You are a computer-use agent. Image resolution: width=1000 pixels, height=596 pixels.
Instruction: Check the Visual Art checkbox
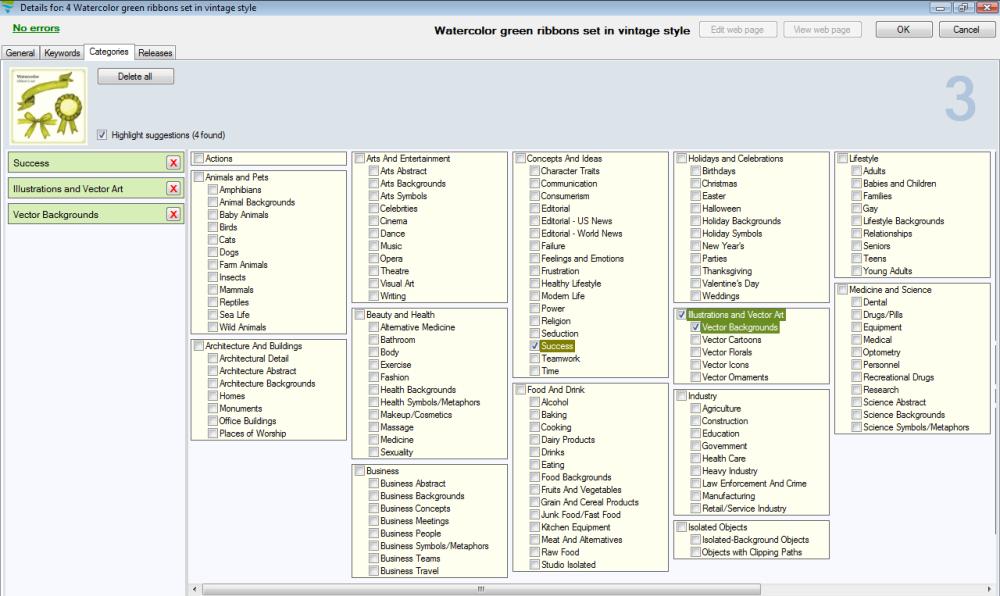click(x=374, y=283)
